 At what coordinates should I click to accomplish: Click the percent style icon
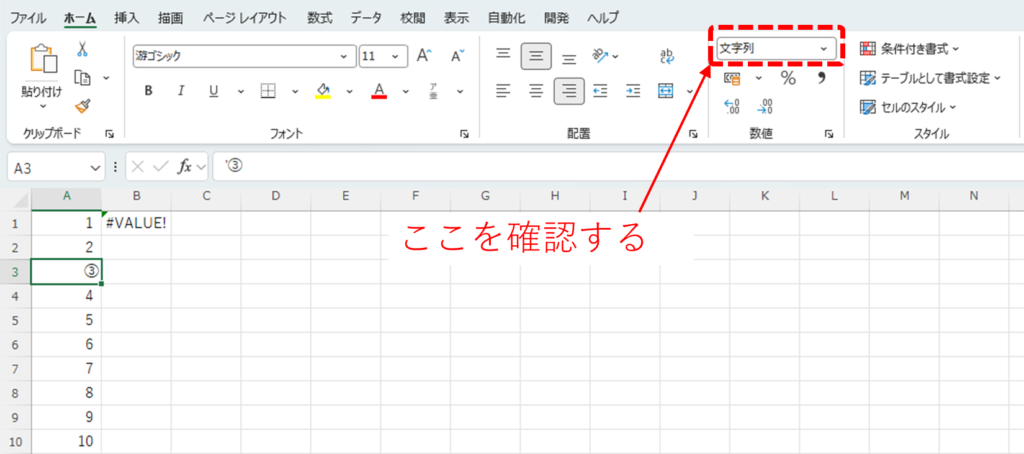[x=788, y=78]
